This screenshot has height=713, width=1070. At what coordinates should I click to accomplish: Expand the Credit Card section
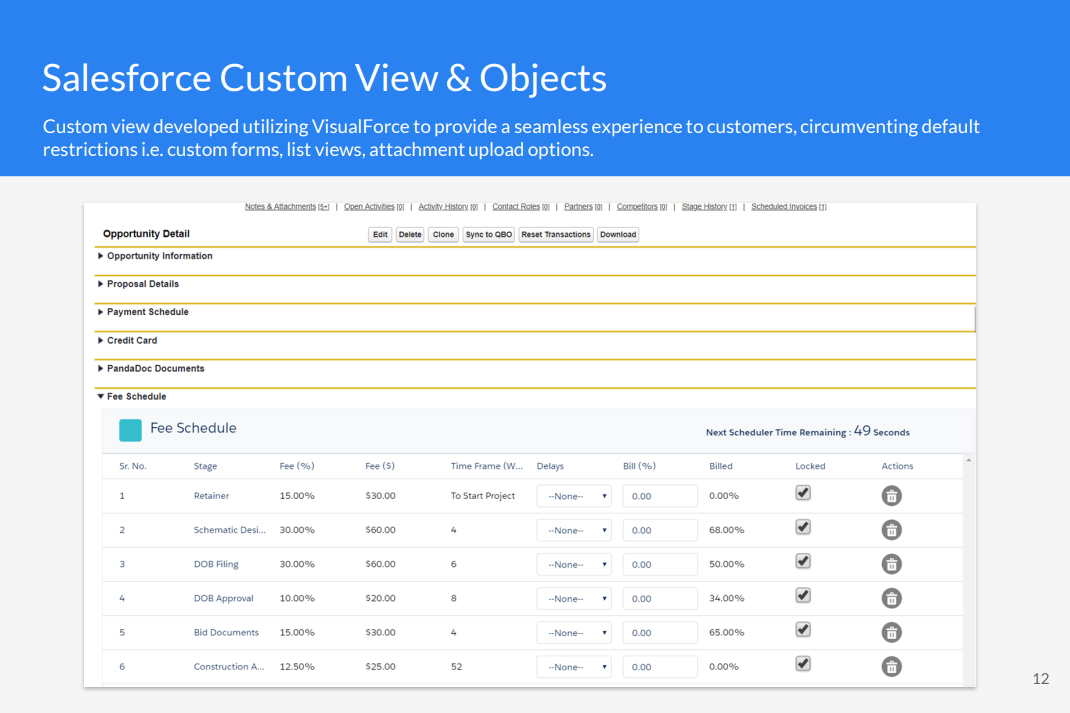[x=100, y=340]
